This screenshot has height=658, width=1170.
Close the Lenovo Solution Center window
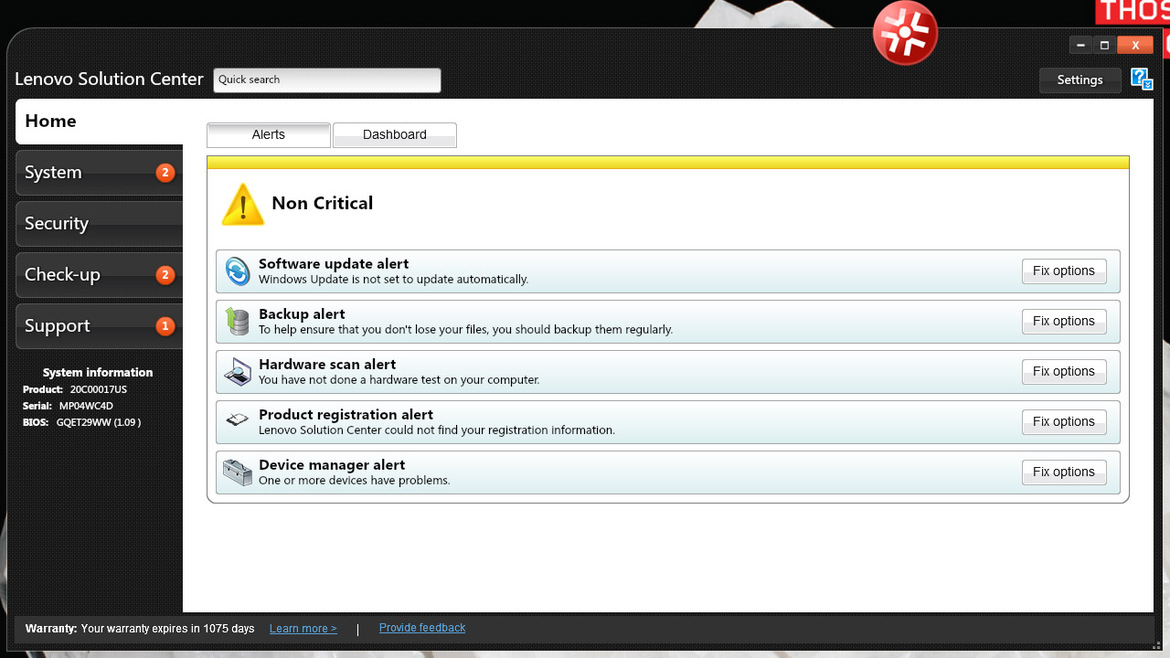click(1135, 46)
